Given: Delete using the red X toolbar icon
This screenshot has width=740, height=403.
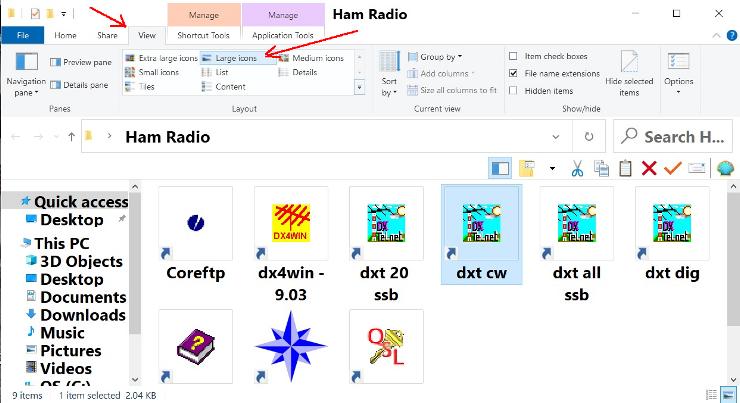Looking at the screenshot, I should tap(649, 168).
